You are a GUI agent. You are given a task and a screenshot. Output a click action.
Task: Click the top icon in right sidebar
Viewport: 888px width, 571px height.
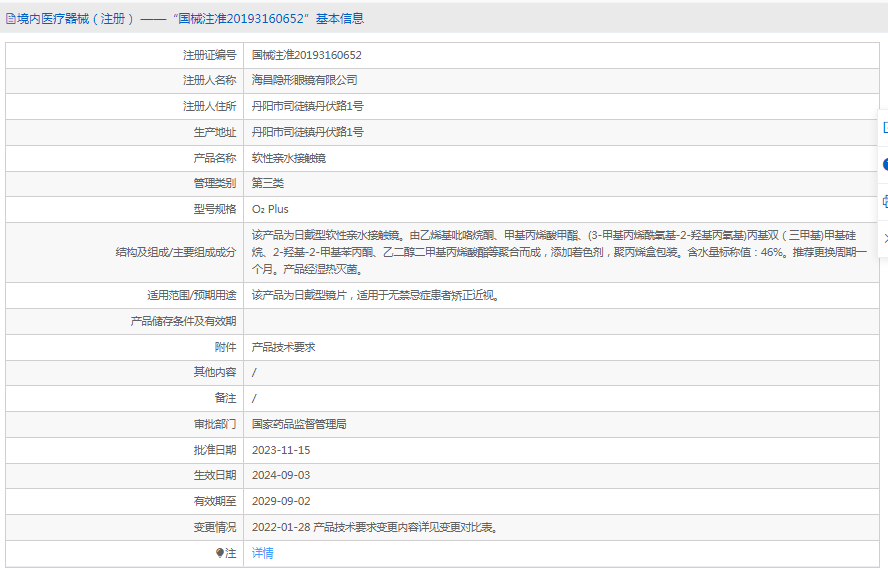(x=884, y=127)
